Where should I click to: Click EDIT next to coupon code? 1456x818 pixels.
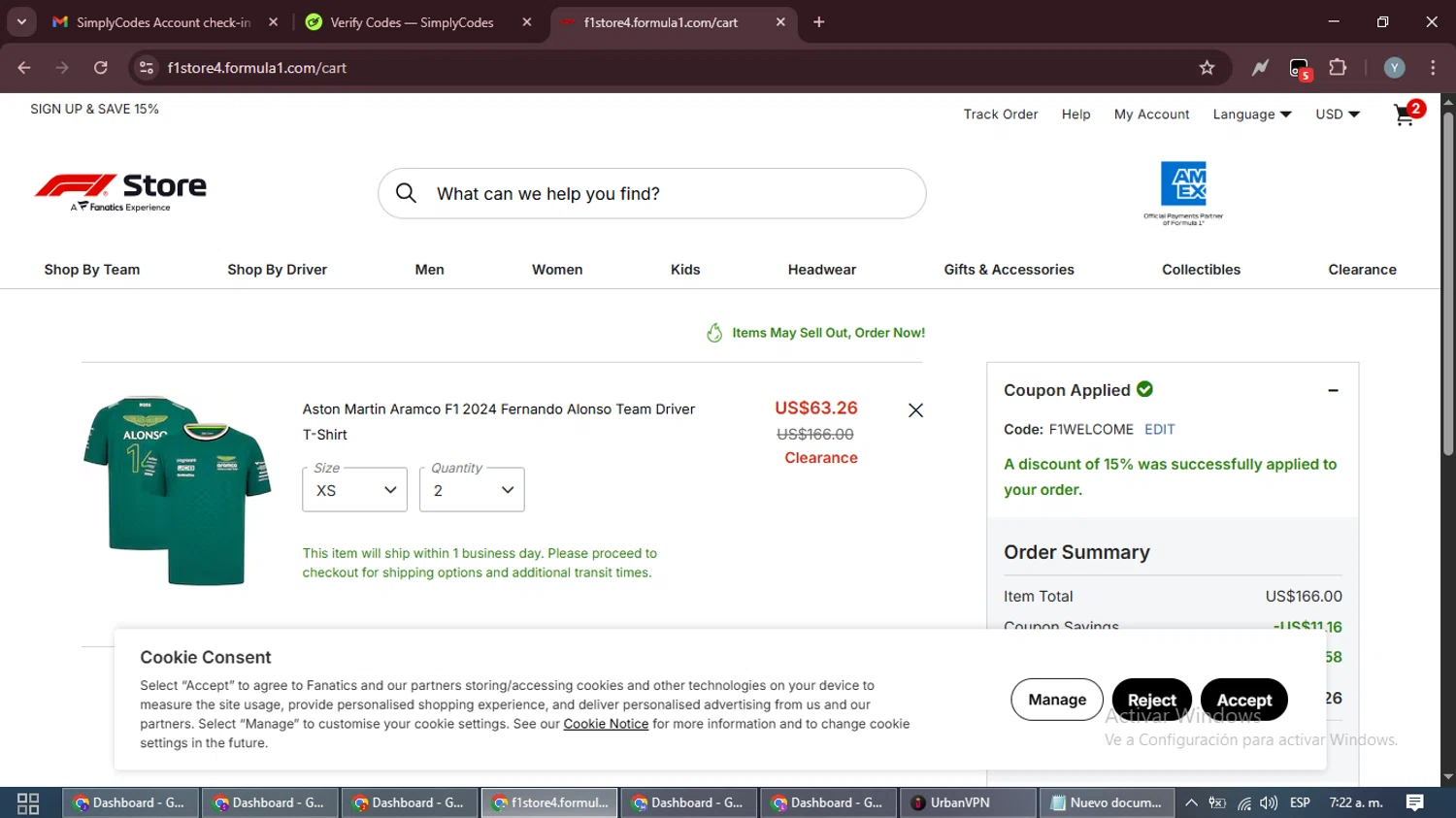[x=1160, y=429]
